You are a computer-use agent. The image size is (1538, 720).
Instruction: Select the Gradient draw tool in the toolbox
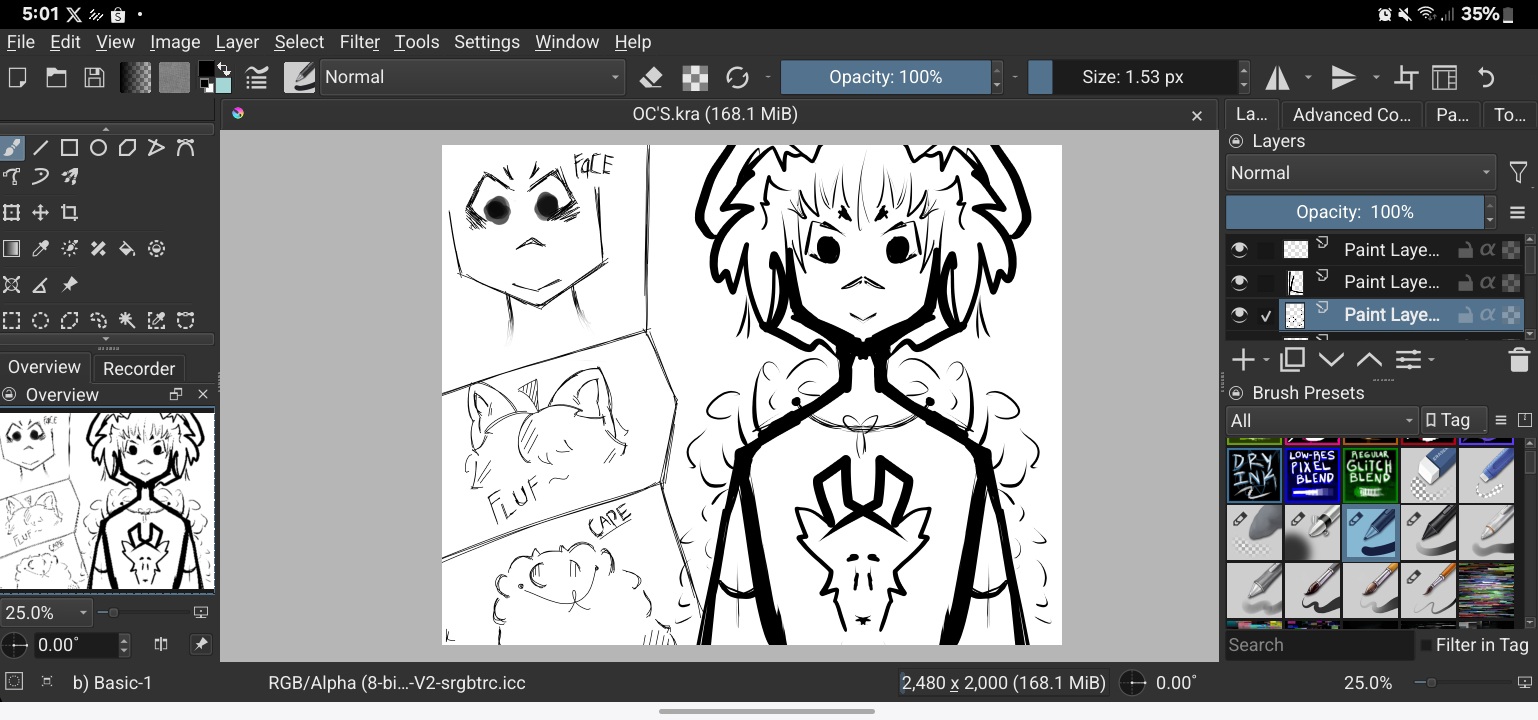[12, 249]
